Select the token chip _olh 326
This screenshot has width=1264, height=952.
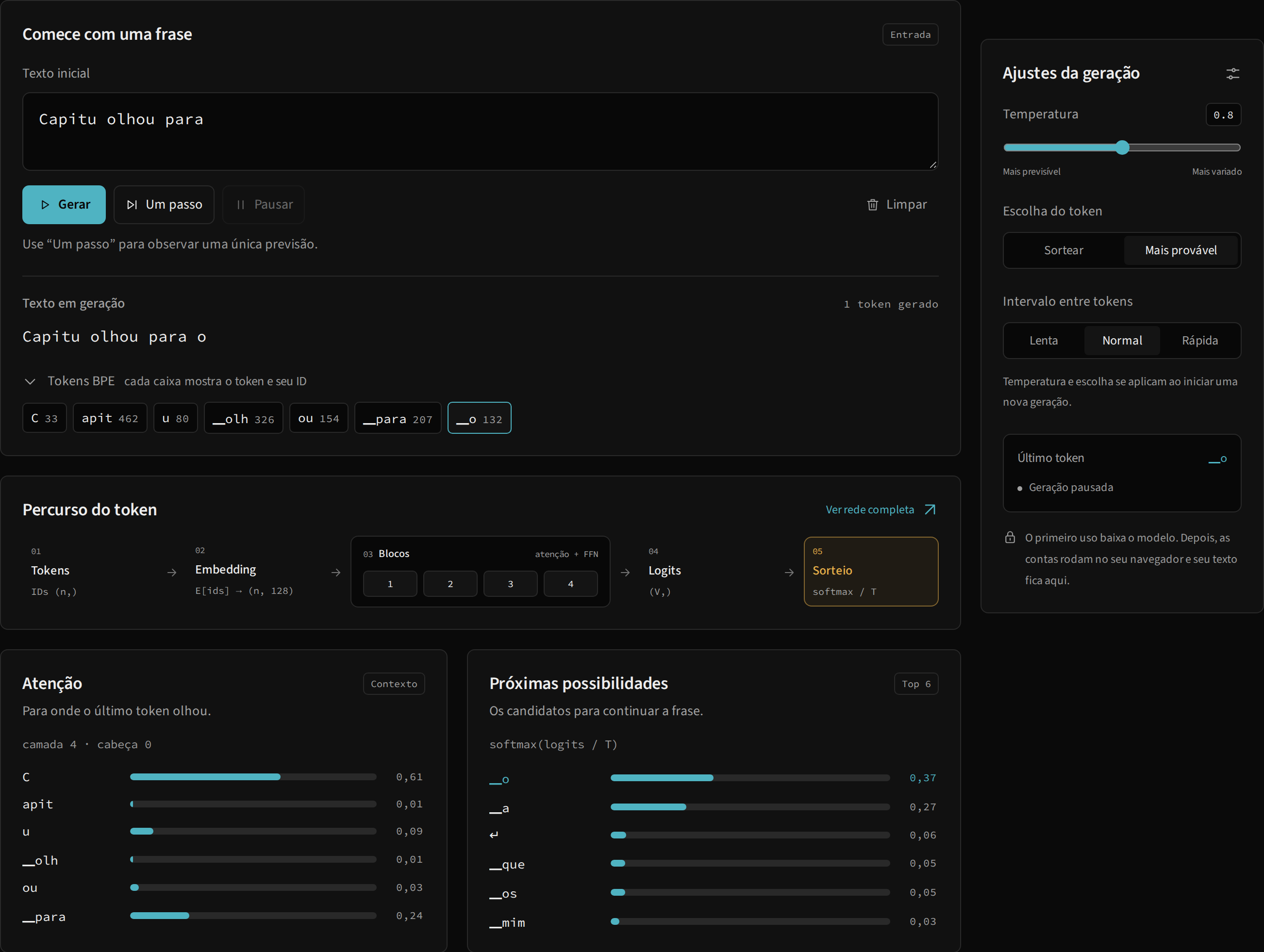point(243,418)
